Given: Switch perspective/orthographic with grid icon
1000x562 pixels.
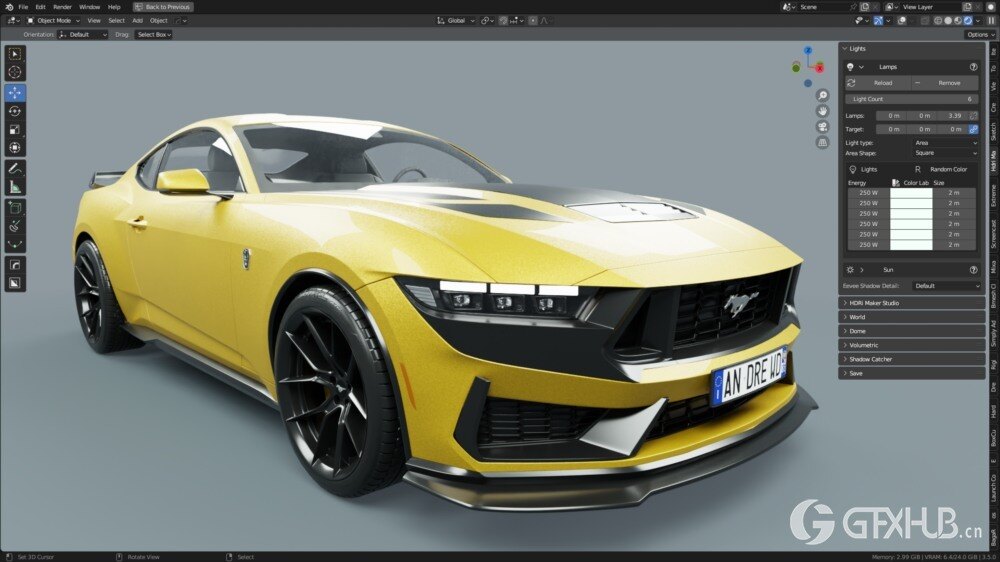Looking at the screenshot, I should (823, 142).
